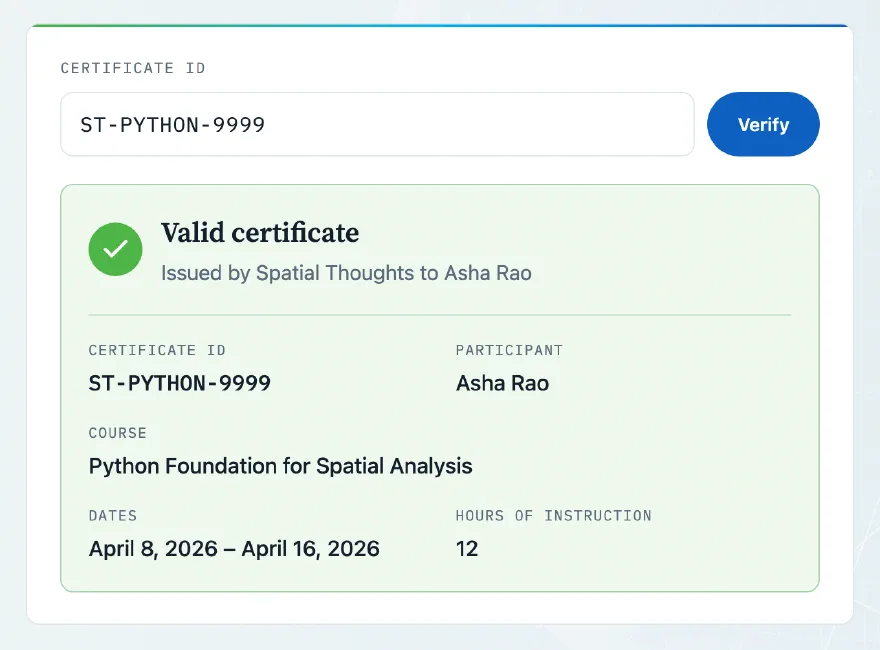The height and width of the screenshot is (650, 880).
Task: Click the "CERTIFICATE ID" label above the input
Action: [x=133, y=68]
